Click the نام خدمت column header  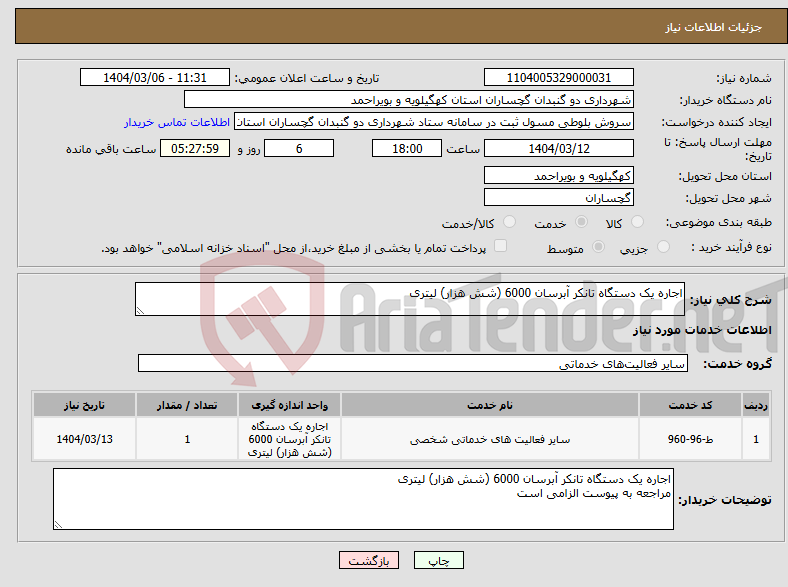tap(489, 405)
